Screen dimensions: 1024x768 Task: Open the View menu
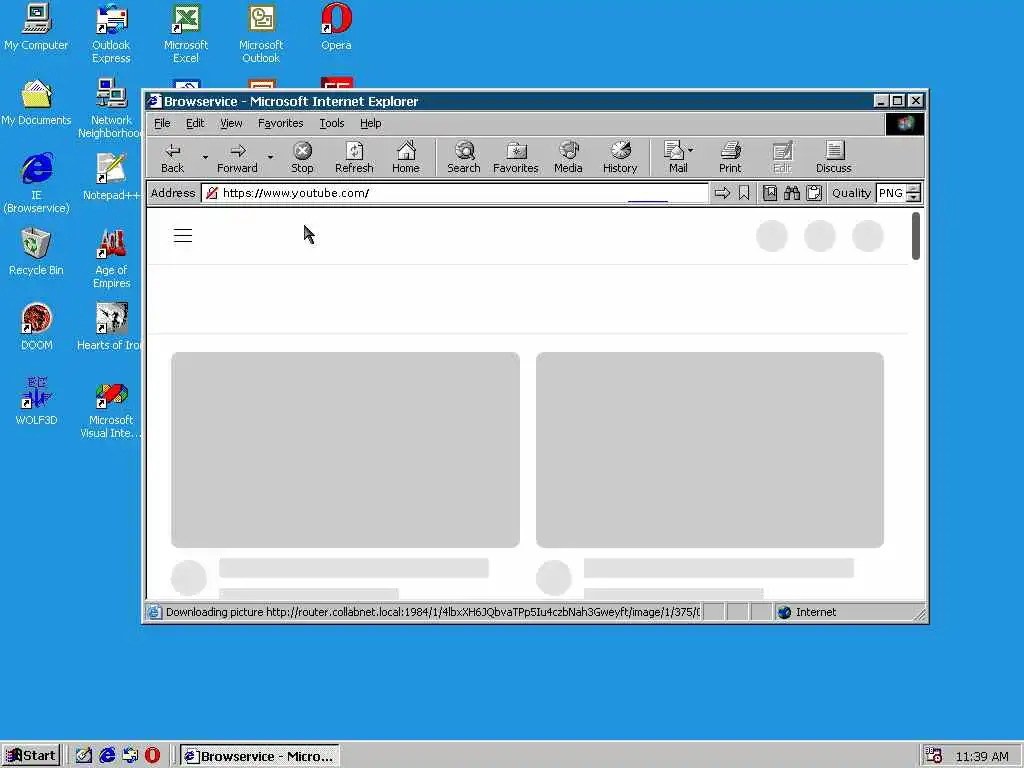pyautogui.click(x=231, y=123)
